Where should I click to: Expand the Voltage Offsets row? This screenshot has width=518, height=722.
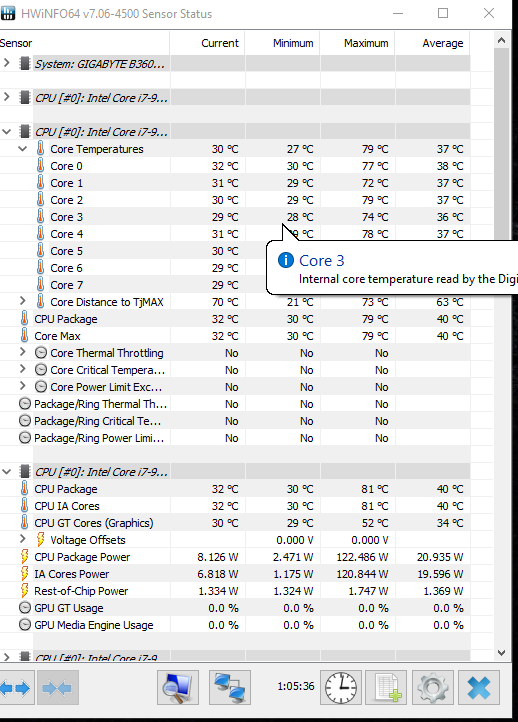[x=23, y=539]
